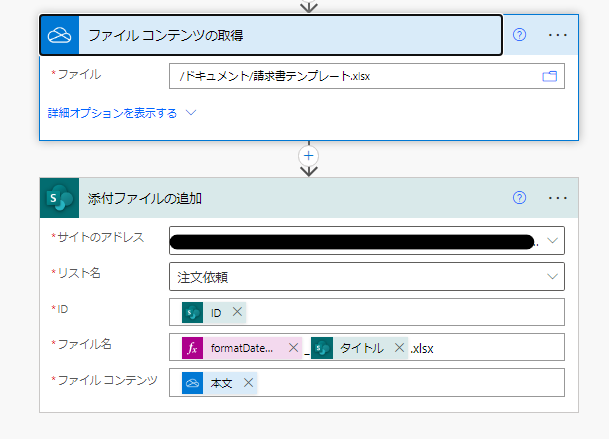This screenshot has width=609, height=439.
Task: Open the サイトのアドレス dropdown
Action: pos(552,240)
